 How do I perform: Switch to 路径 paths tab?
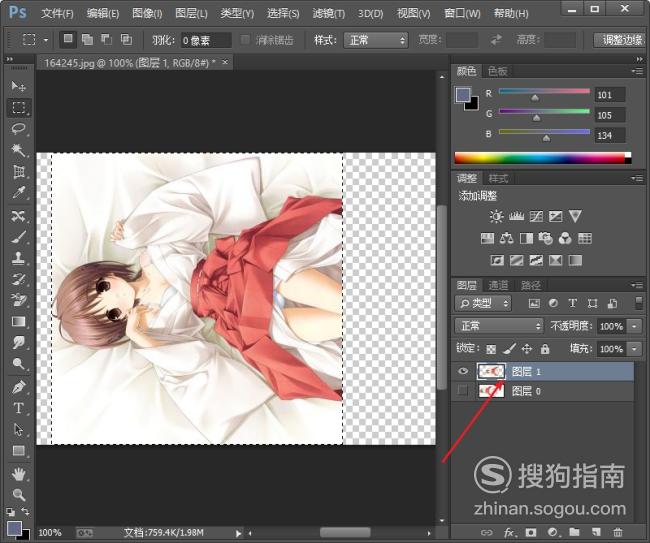[531, 285]
